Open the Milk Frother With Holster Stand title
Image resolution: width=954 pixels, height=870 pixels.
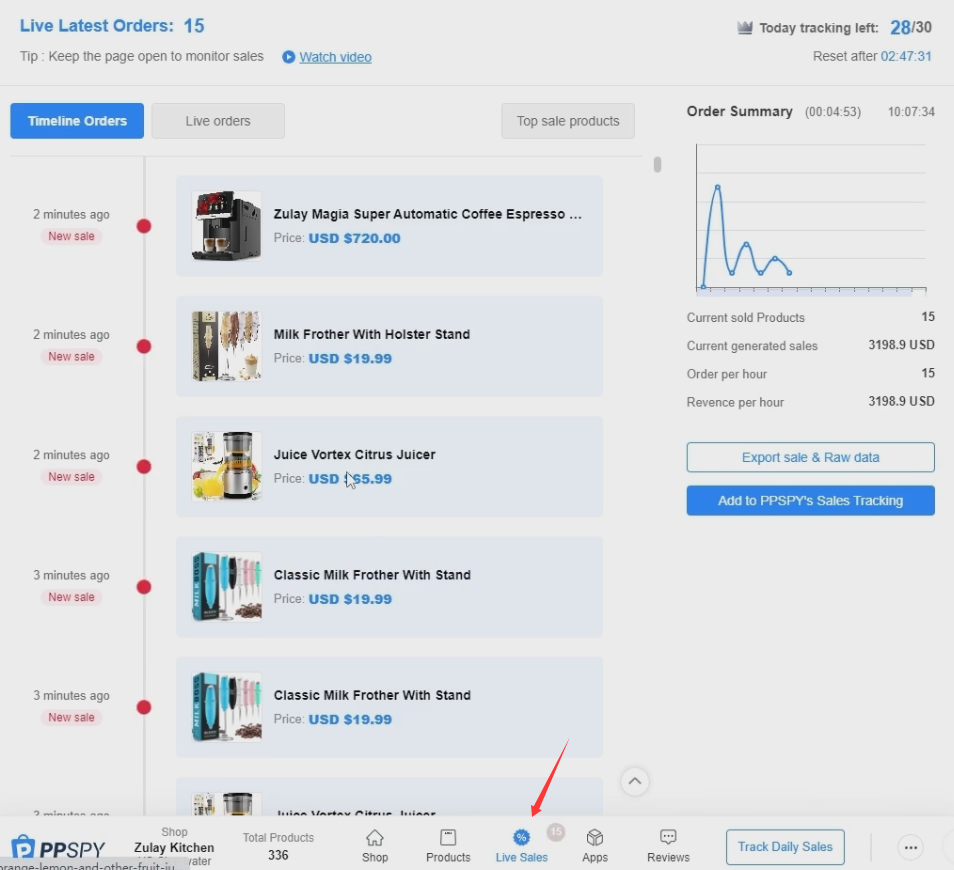371,334
